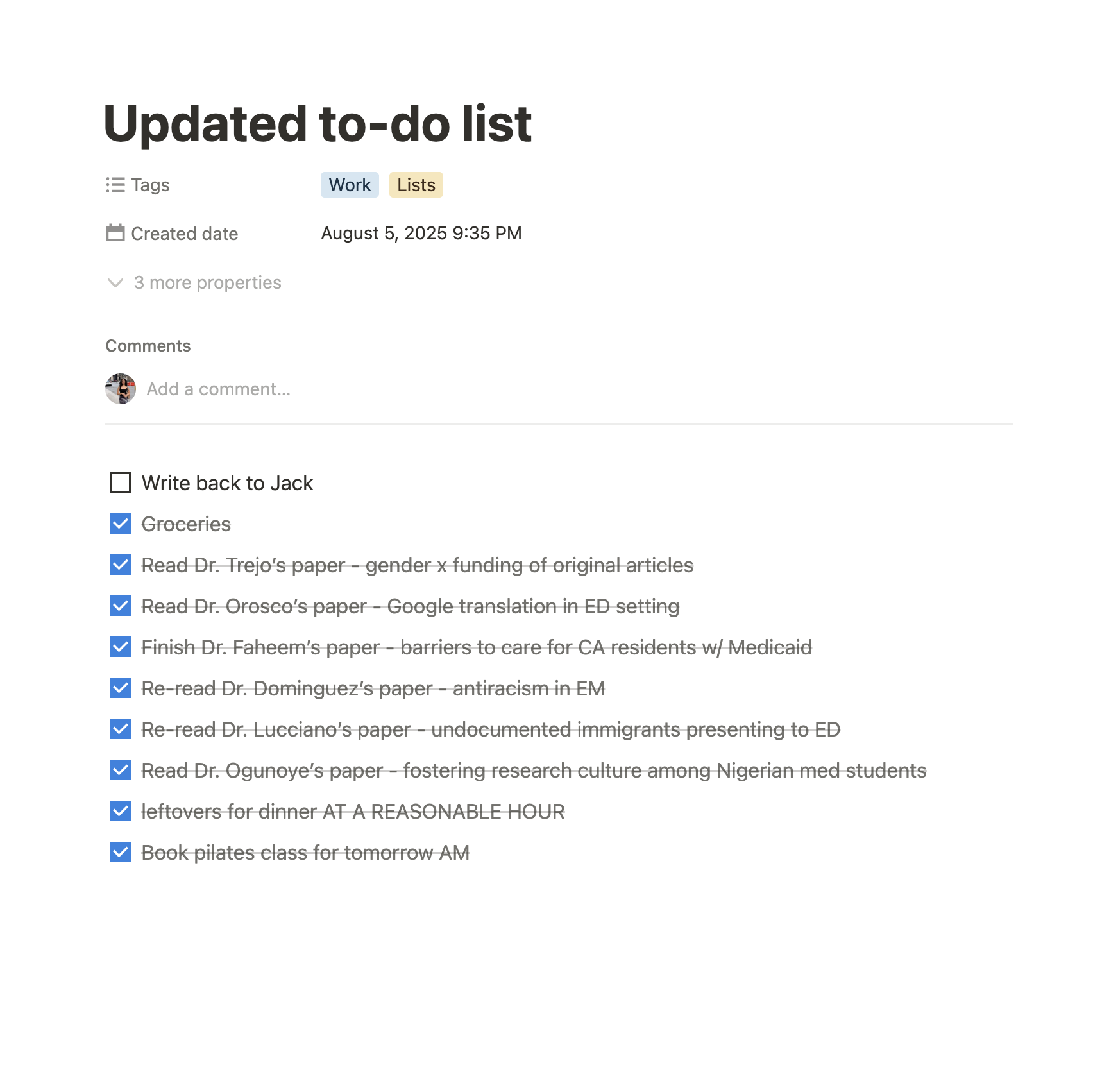This screenshot has height=1092, width=1093.
Task: Click the yellow Lists tag
Action: coord(416,185)
